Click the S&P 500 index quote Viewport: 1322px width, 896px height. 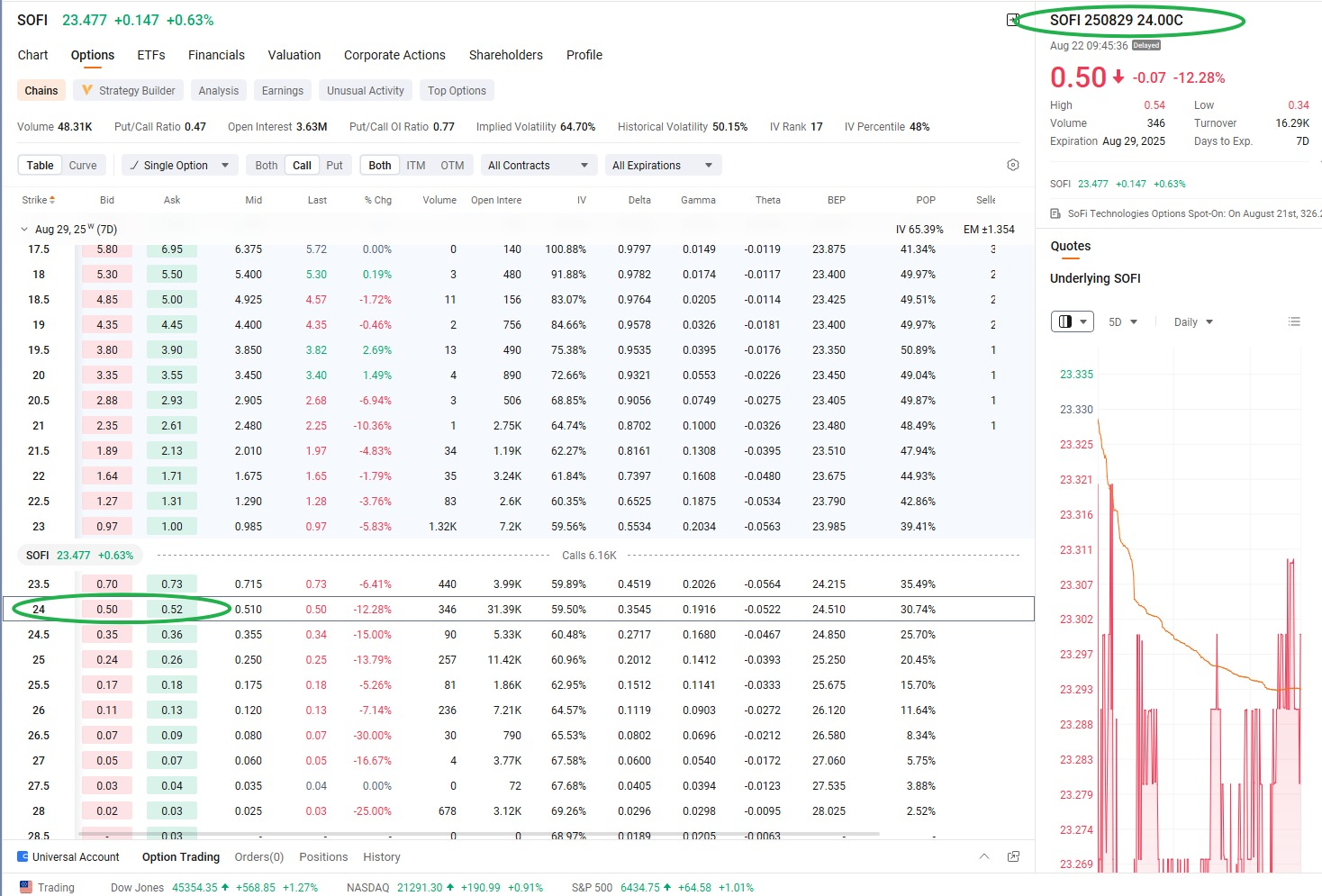pos(663,887)
